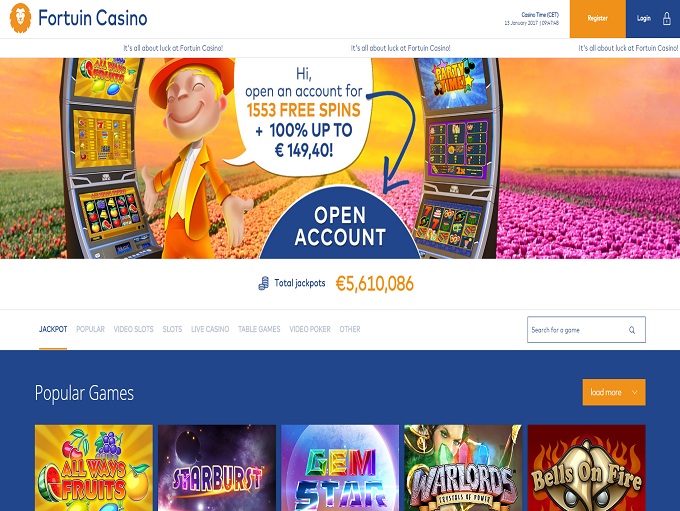Screen dimensions: 680x511
Task: Select the TABLE GAMES tab
Action: 259,329
